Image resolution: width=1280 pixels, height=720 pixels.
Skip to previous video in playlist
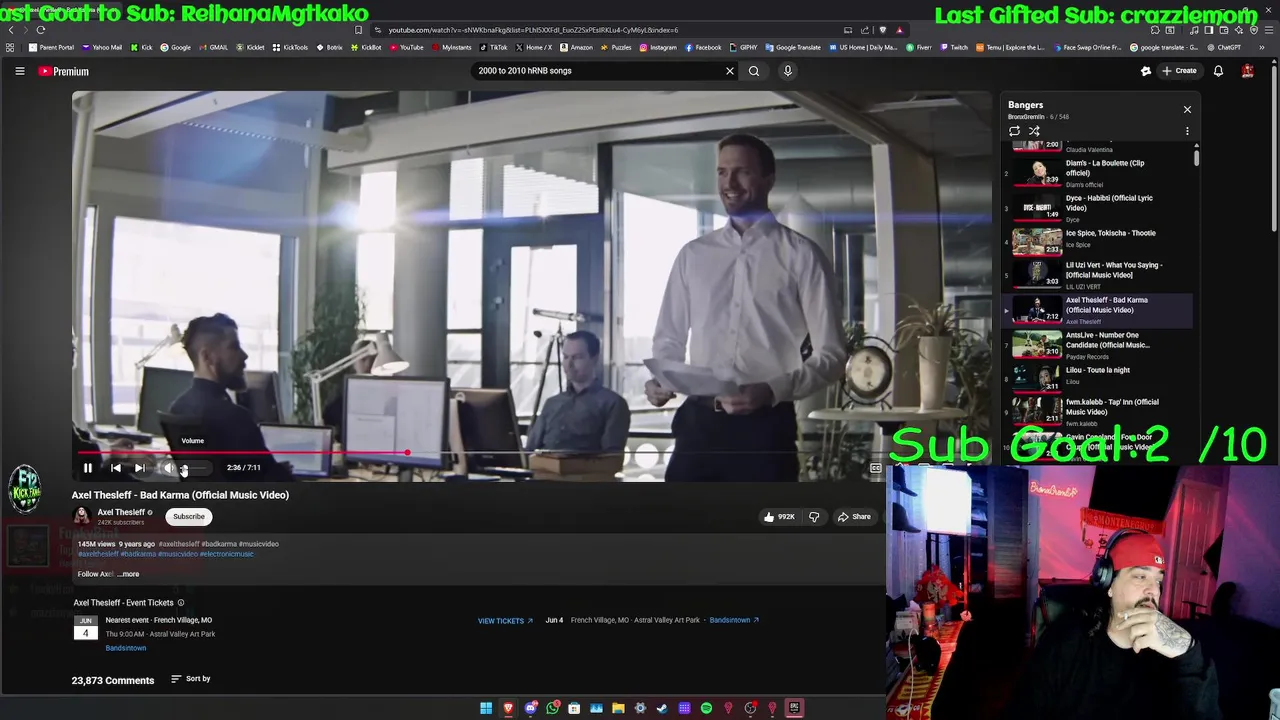[115, 468]
